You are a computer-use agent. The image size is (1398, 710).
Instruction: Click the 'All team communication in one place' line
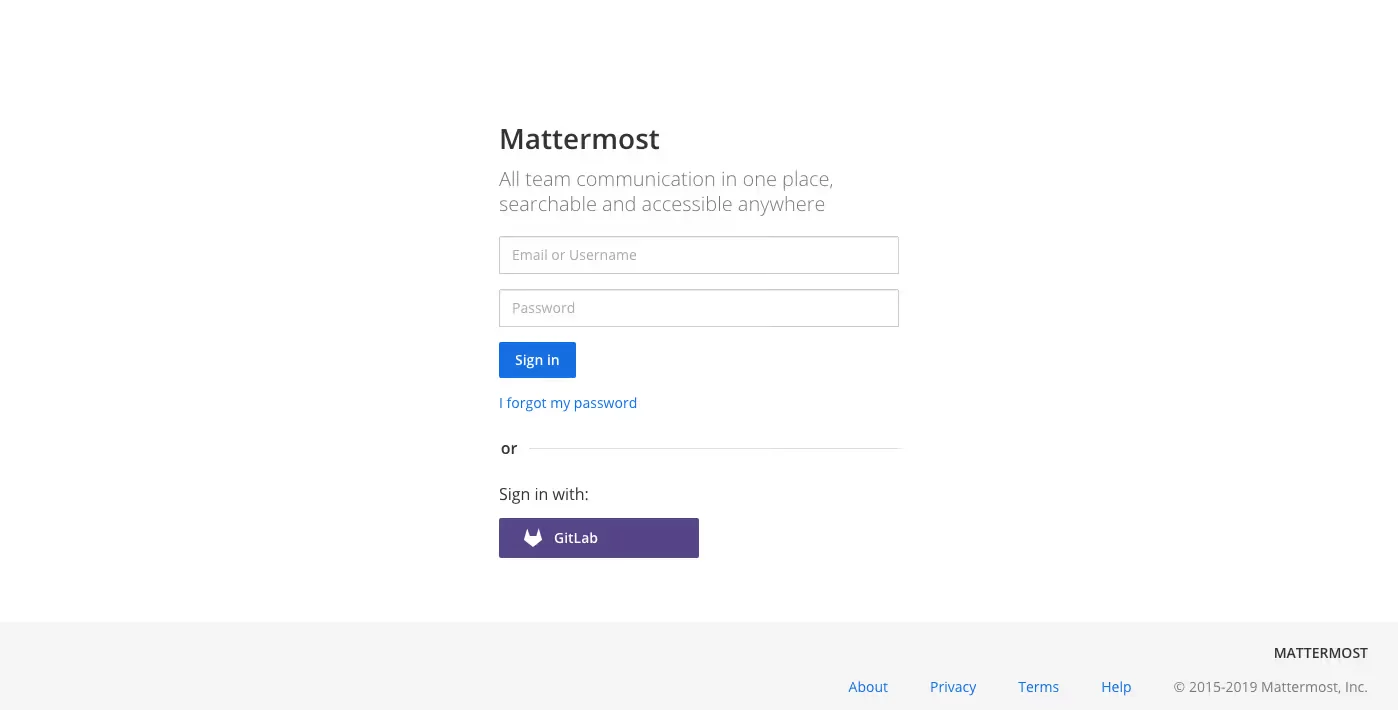click(x=666, y=180)
